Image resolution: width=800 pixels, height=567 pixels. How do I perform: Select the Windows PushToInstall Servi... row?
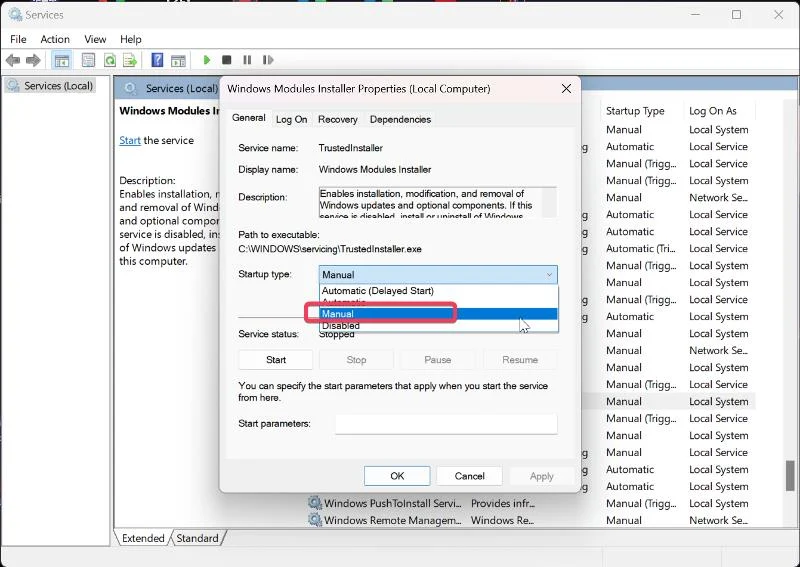tap(531, 503)
